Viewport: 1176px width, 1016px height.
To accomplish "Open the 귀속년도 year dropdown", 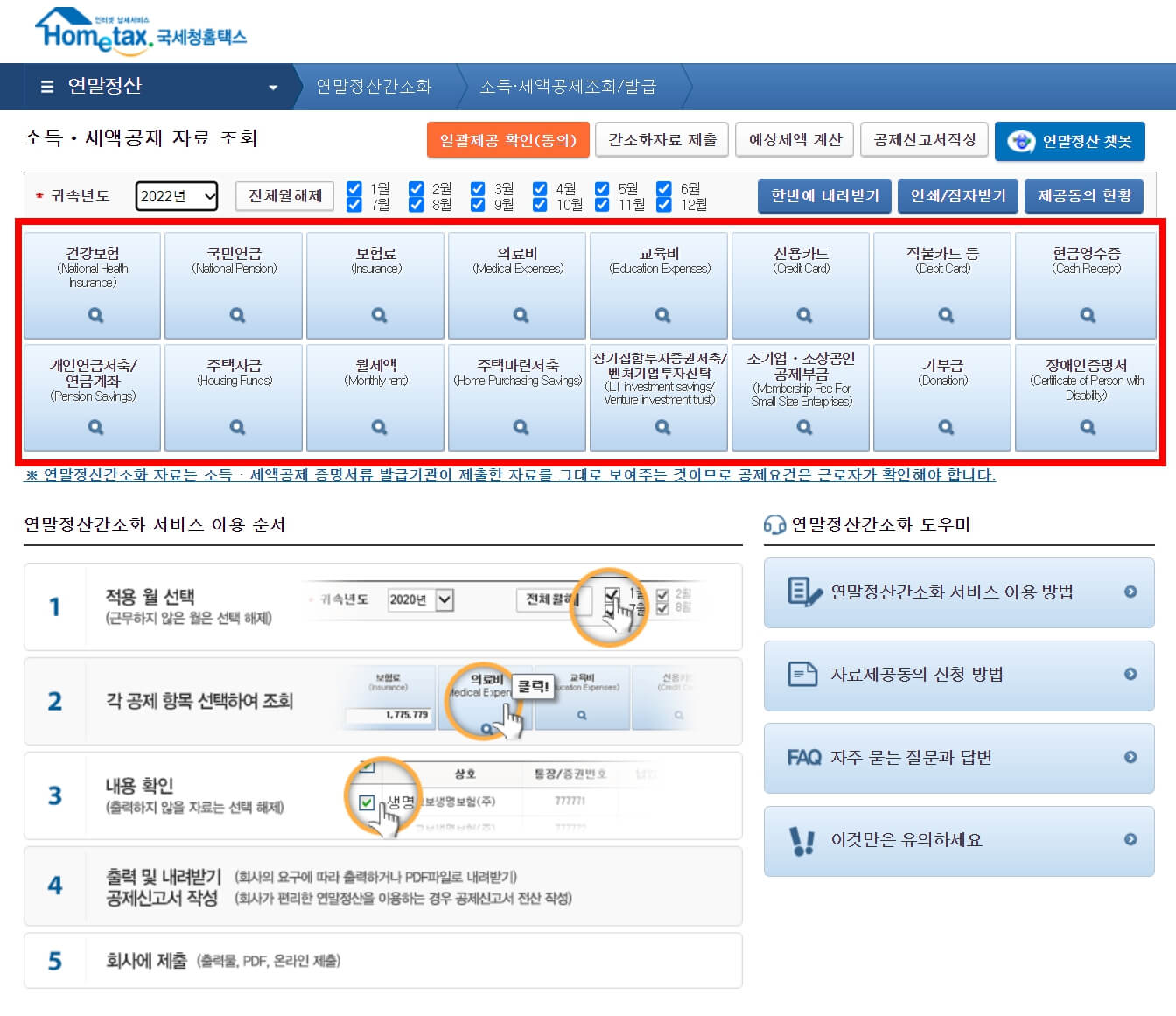I will [x=176, y=195].
